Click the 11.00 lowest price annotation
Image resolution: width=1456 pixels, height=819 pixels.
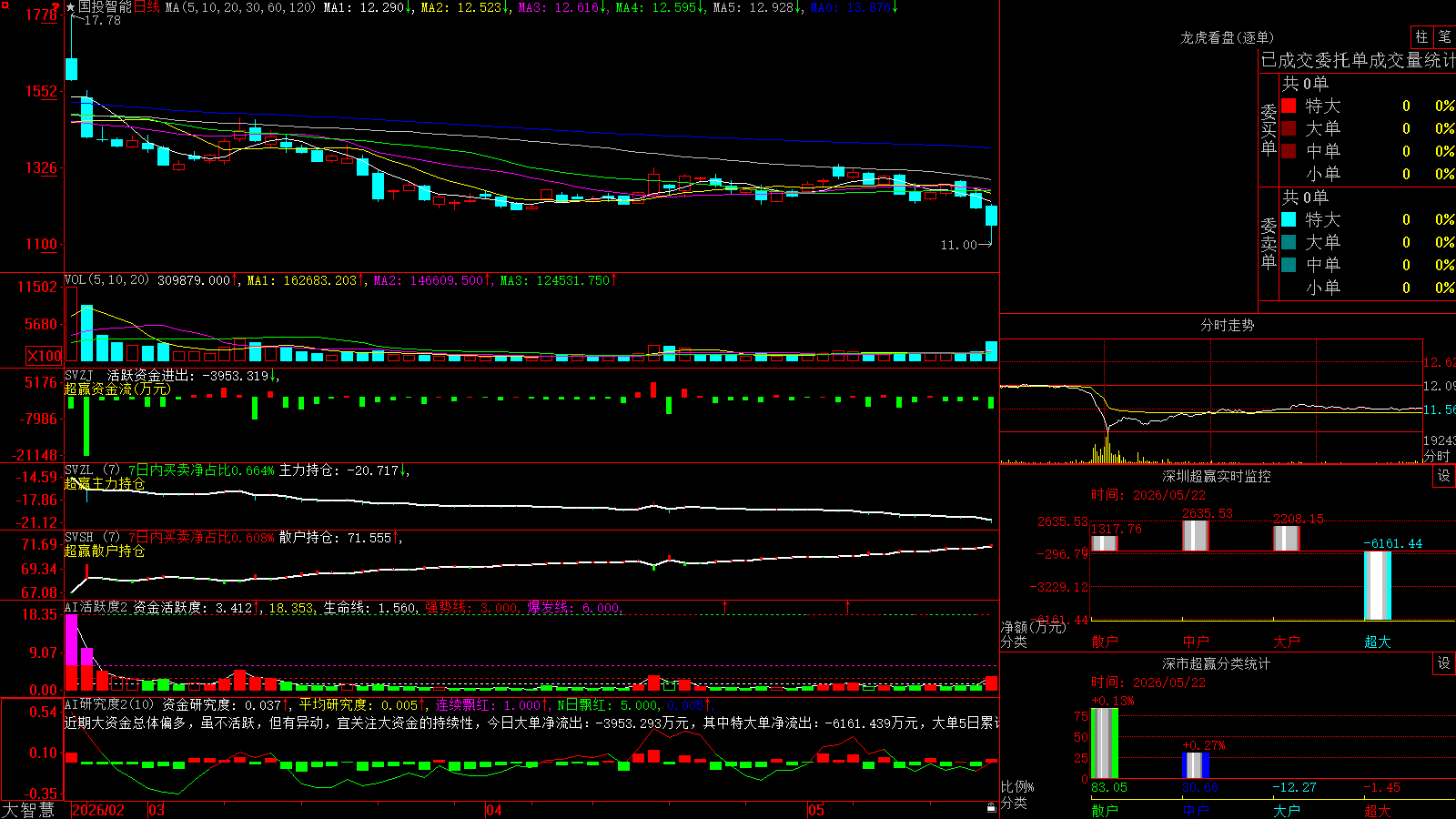(958, 245)
